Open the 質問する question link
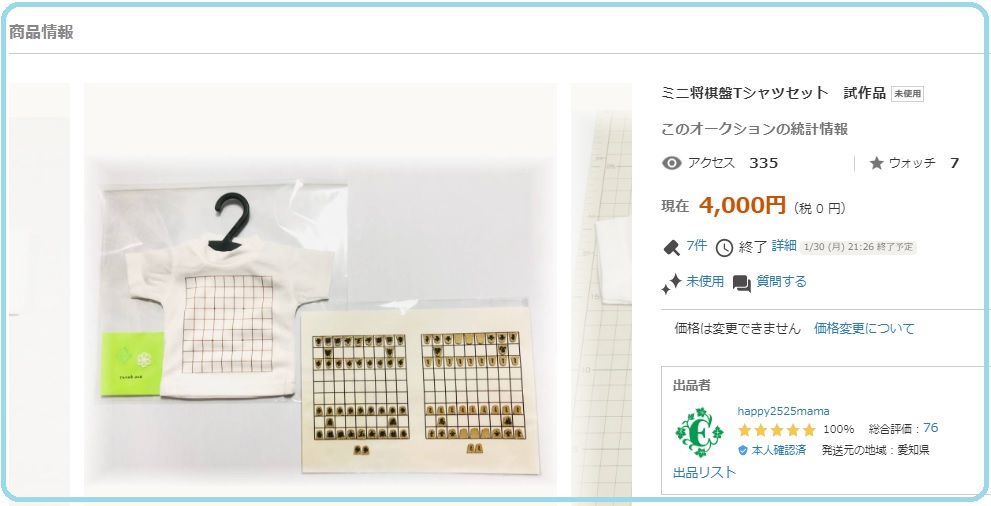The height and width of the screenshot is (506, 991). pyautogui.click(x=781, y=282)
